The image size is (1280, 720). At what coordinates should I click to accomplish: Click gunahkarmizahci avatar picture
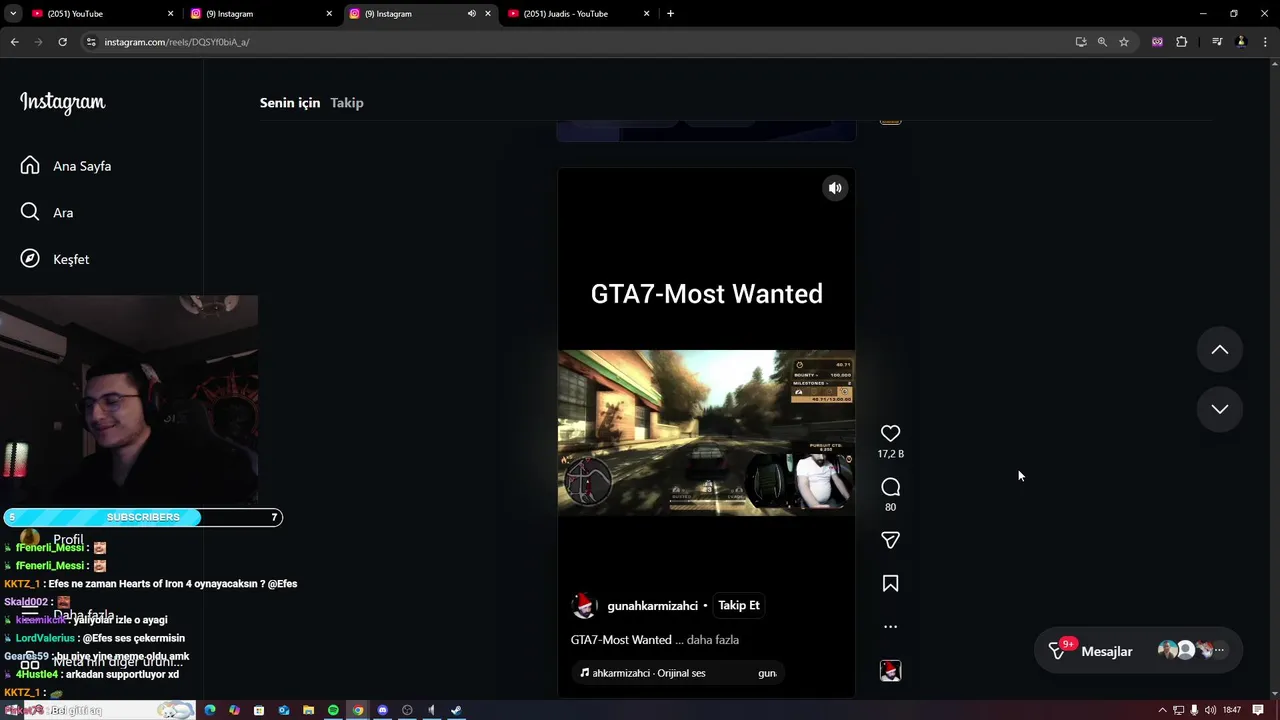point(583,605)
